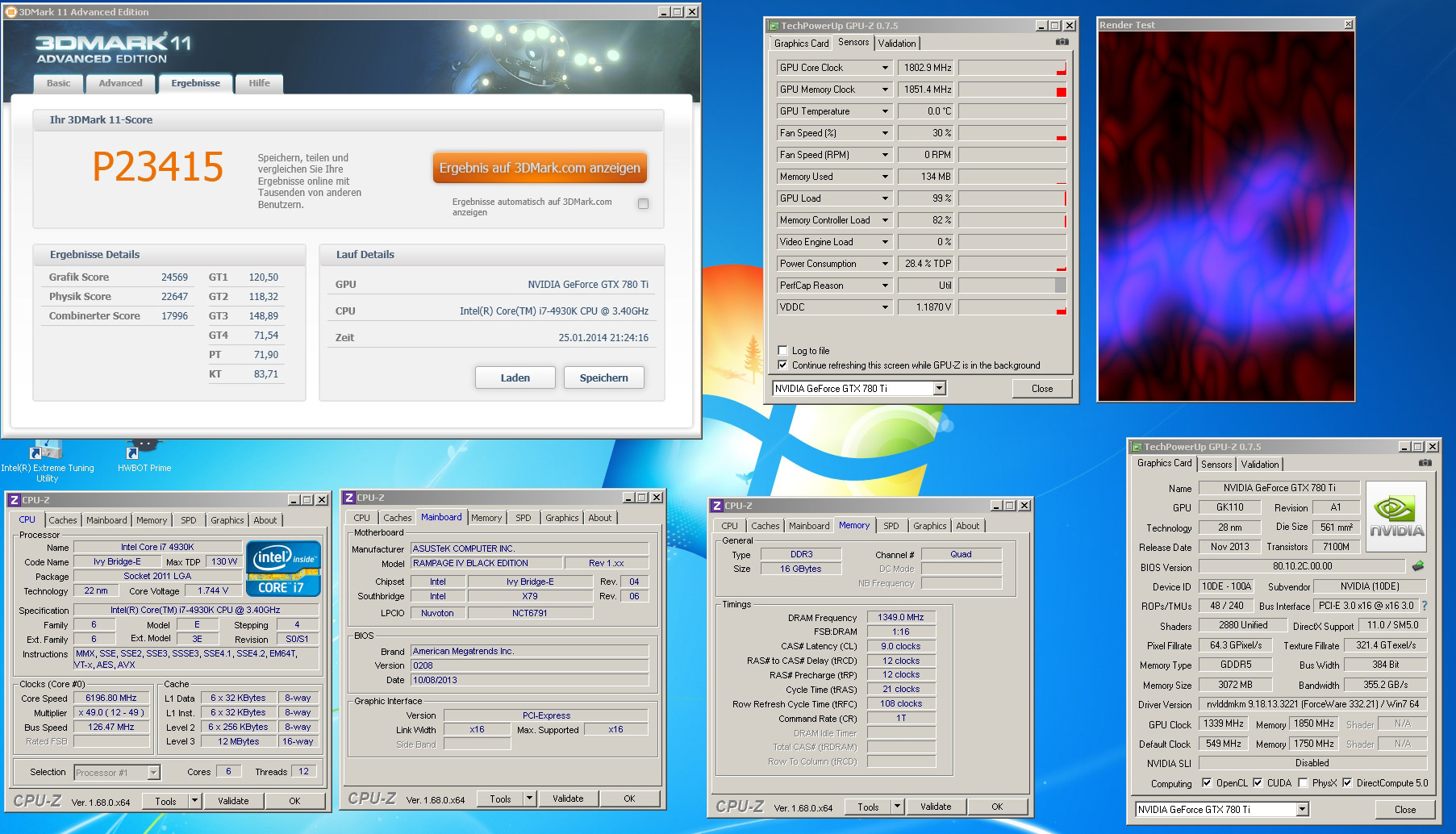Click the CPU-Z icon in the Mainboard window title
The height and width of the screenshot is (834, 1456).
[349, 498]
